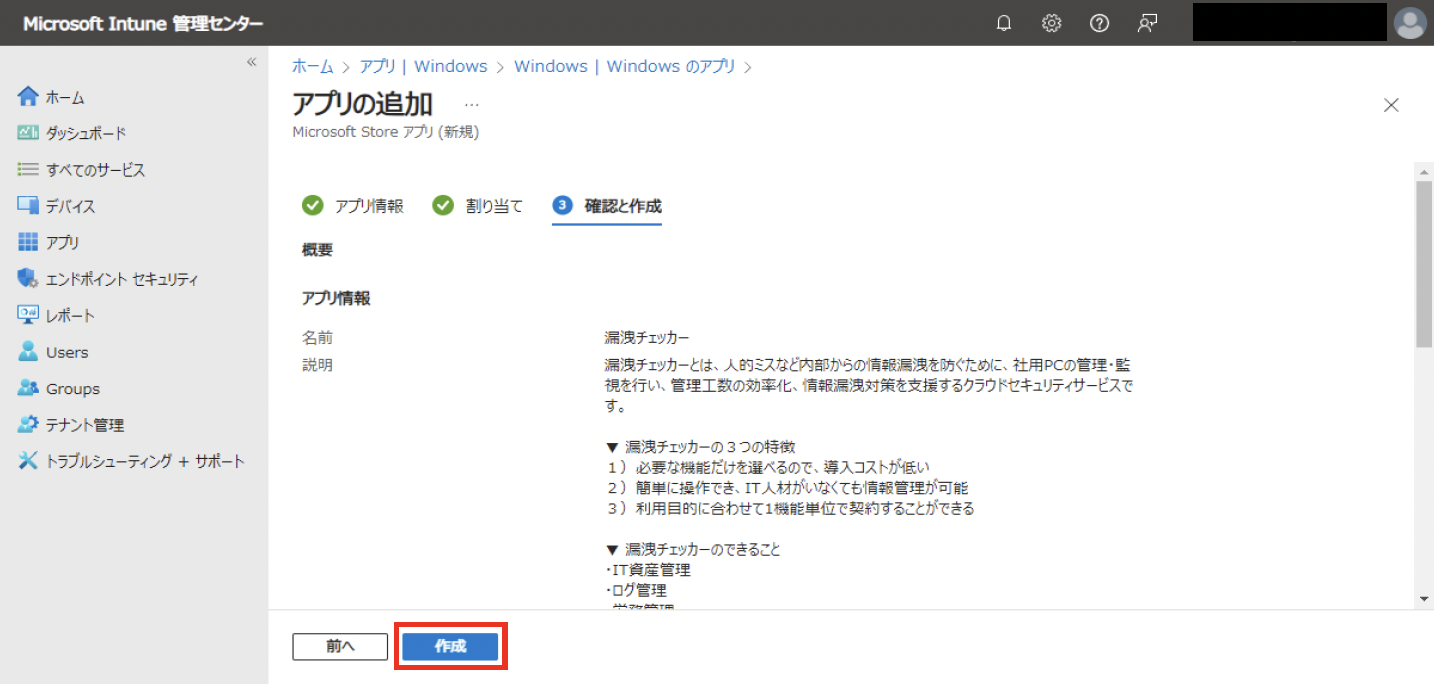This screenshot has width=1434, height=684.
Task: Click the 説明 field label
Action: pyautogui.click(x=317, y=365)
